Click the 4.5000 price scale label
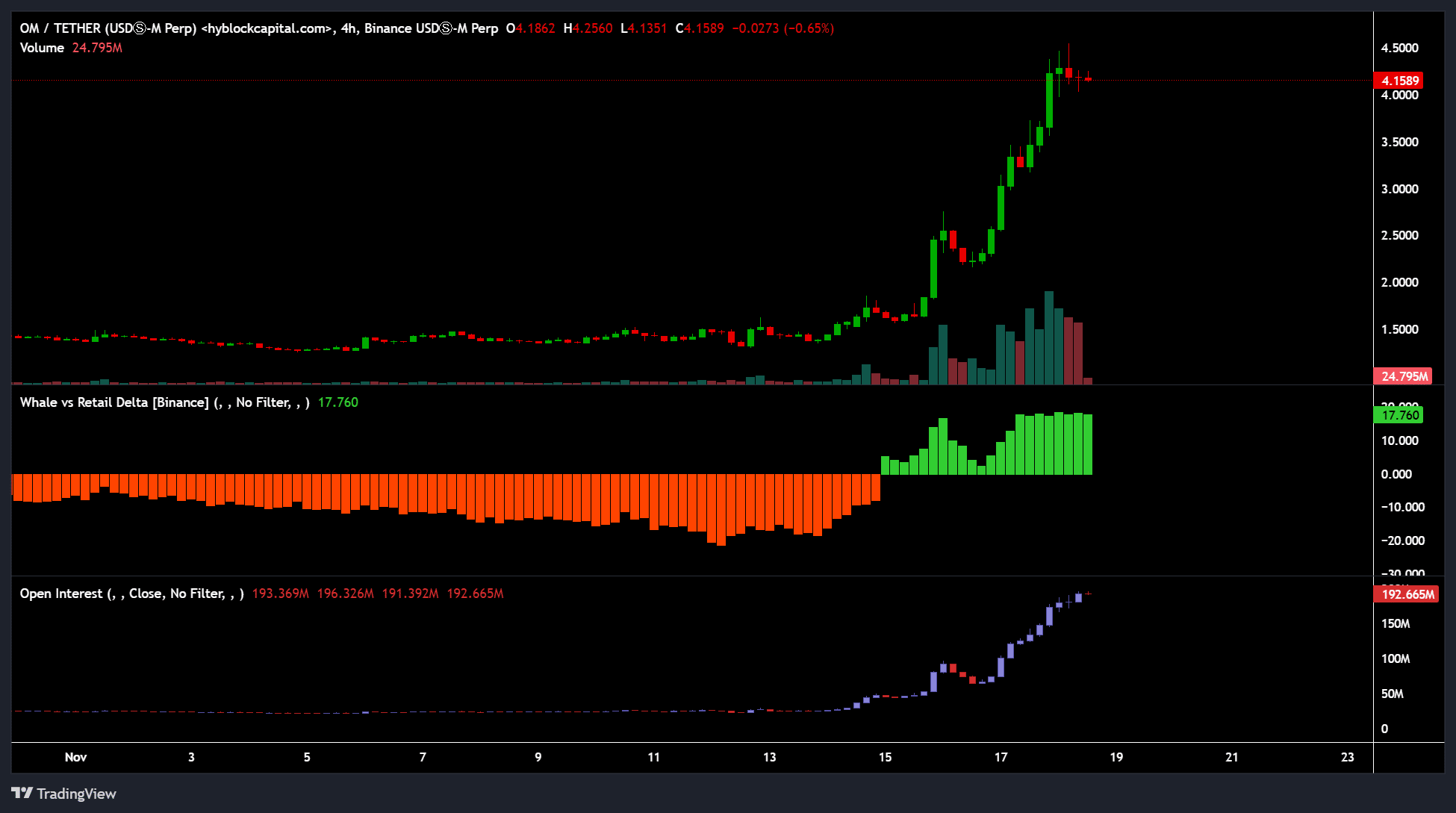Viewport: 1456px width, 813px height. click(1399, 48)
